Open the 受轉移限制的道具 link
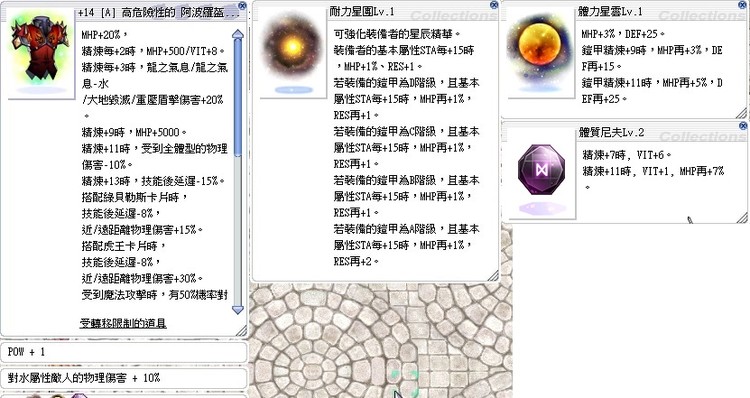Image resolution: width=750 pixels, height=398 pixels. 123,324
